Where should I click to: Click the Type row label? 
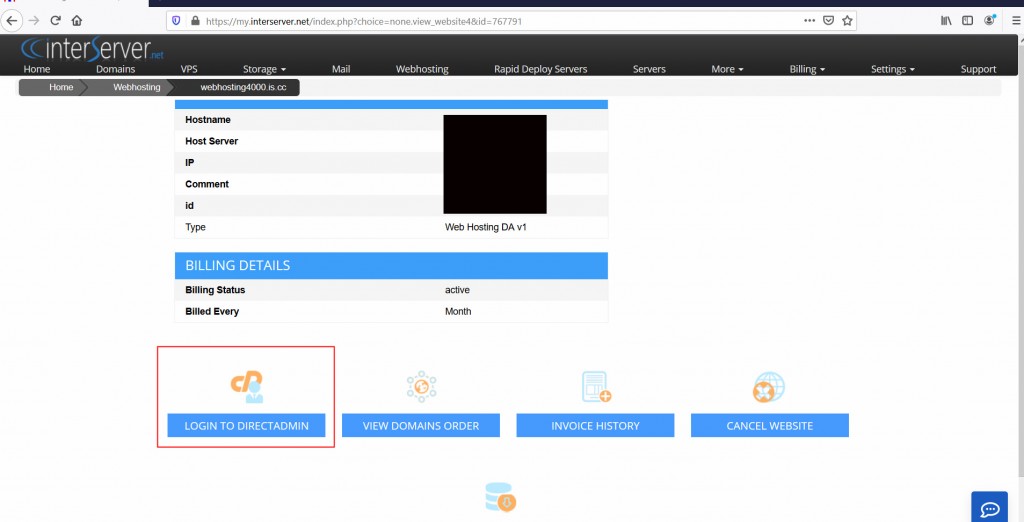pyautogui.click(x=195, y=227)
